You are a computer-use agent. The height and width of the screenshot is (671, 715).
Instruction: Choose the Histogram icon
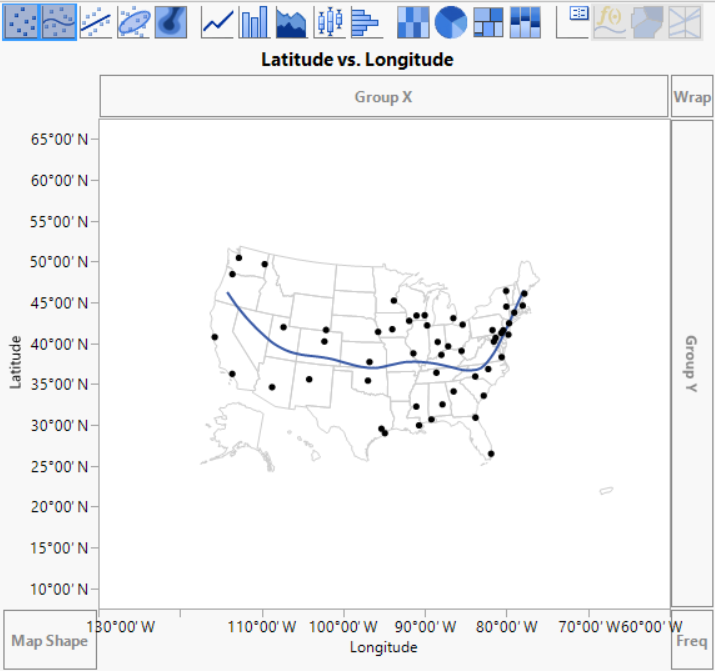(x=365, y=20)
